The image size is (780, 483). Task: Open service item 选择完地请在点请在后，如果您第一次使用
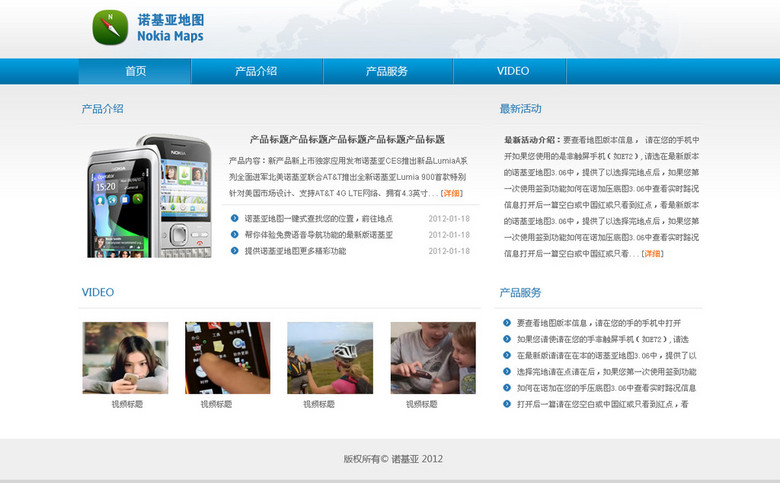[x=606, y=372]
